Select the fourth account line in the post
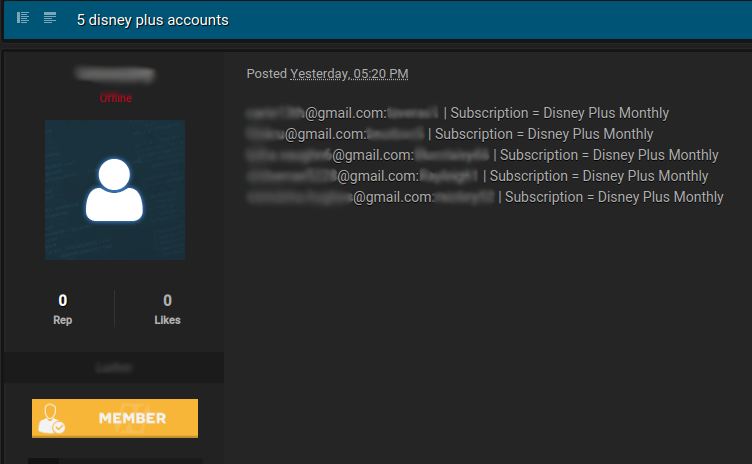 coord(477,176)
